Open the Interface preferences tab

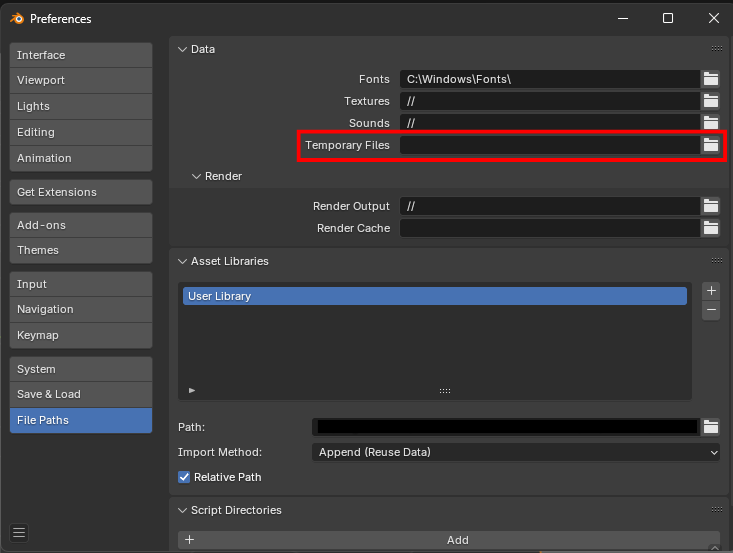pyautogui.click(x=81, y=55)
